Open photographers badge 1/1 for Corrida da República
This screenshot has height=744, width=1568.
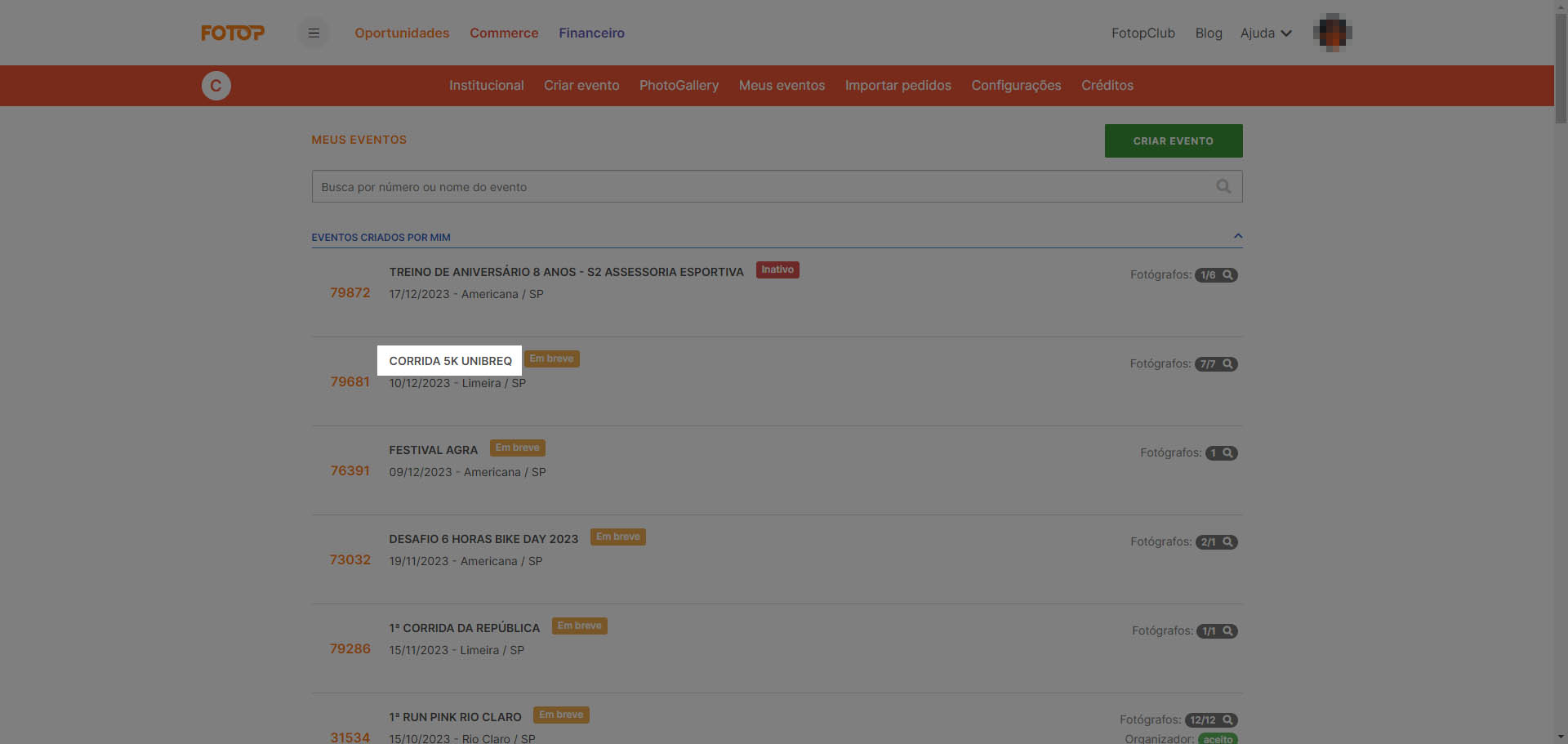[1216, 631]
